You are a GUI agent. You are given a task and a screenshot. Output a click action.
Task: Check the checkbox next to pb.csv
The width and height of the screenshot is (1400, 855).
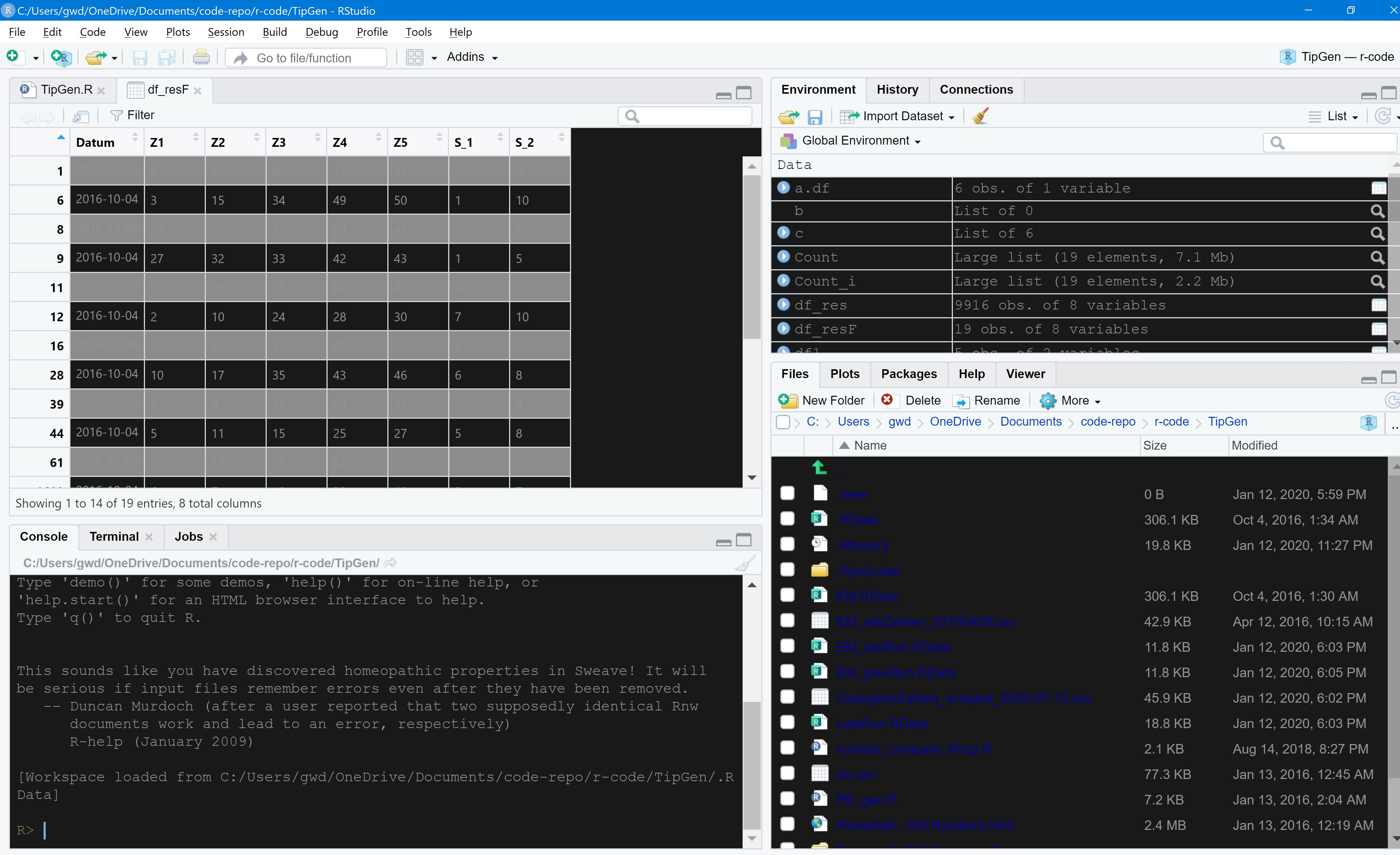788,773
